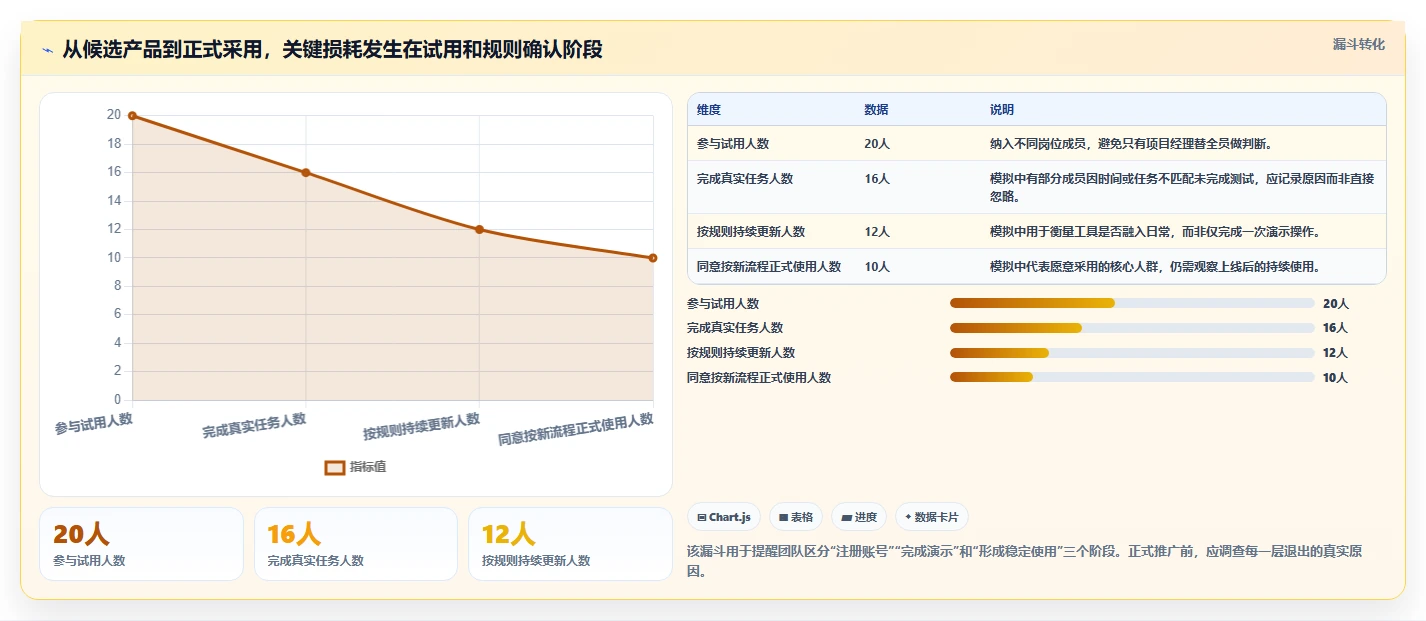Click the 表格 chip
Viewport: 1426px width, 621px height.
click(796, 517)
